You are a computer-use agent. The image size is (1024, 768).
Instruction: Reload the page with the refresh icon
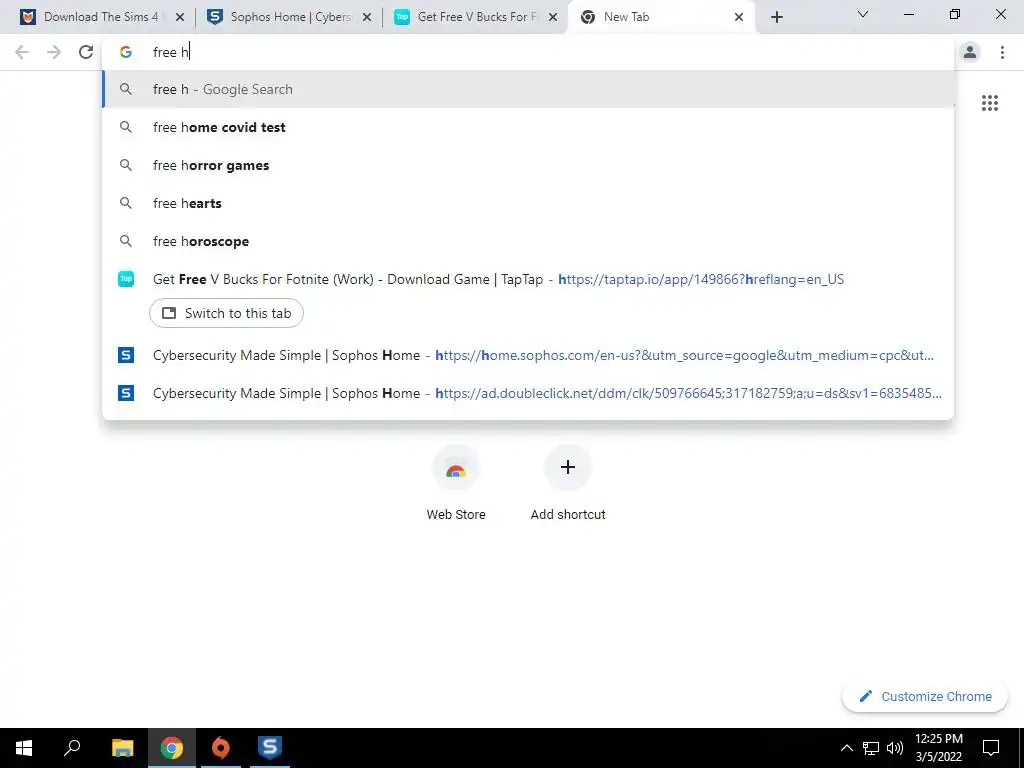point(86,52)
